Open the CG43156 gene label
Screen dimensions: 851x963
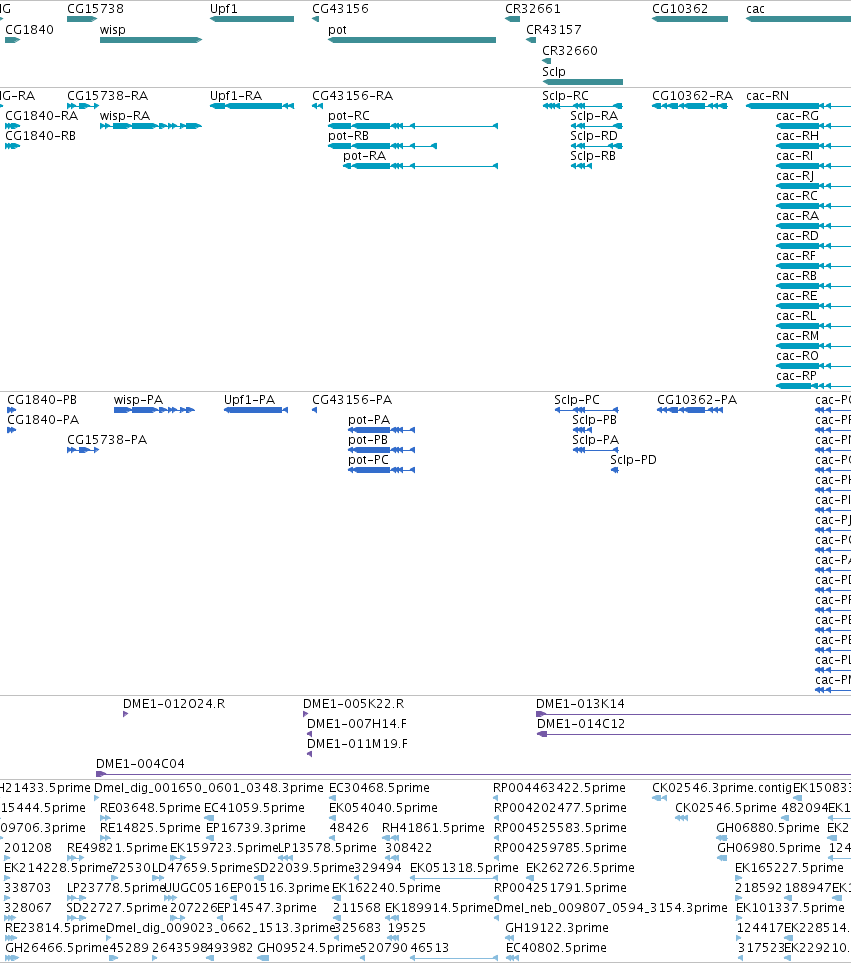(x=340, y=9)
